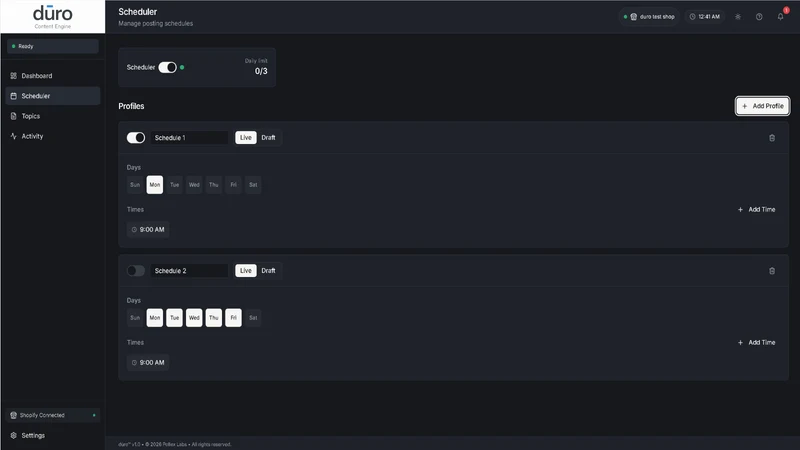The image size is (800, 450).
Task: Enable Thu for Schedule 1
Action: pyautogui.click(x=214, y=185)
